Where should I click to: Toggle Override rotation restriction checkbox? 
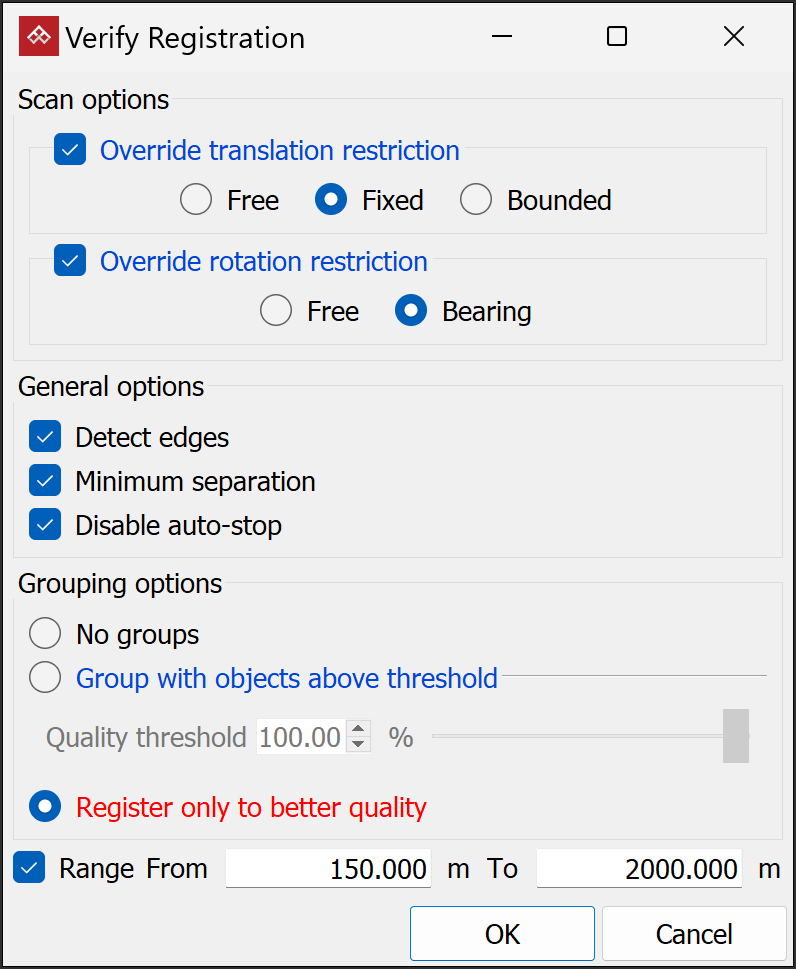(x=70, y=262)
